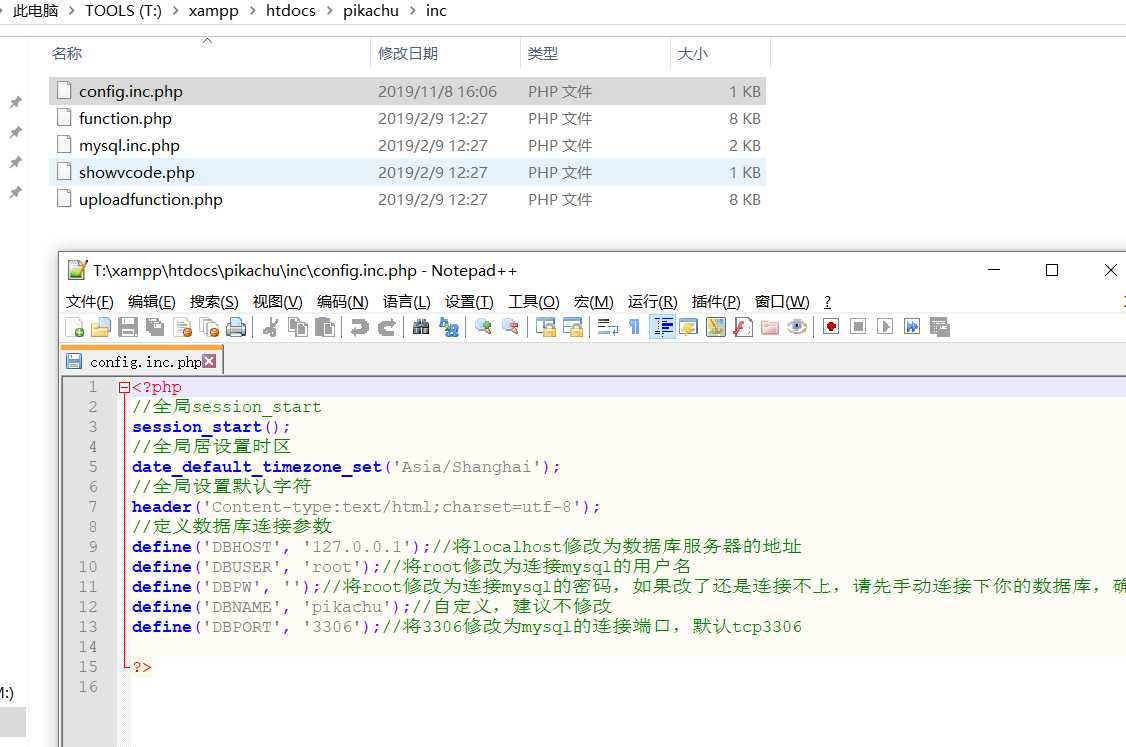Select the mysql.inc.php file in Explorer

point(407,146)
